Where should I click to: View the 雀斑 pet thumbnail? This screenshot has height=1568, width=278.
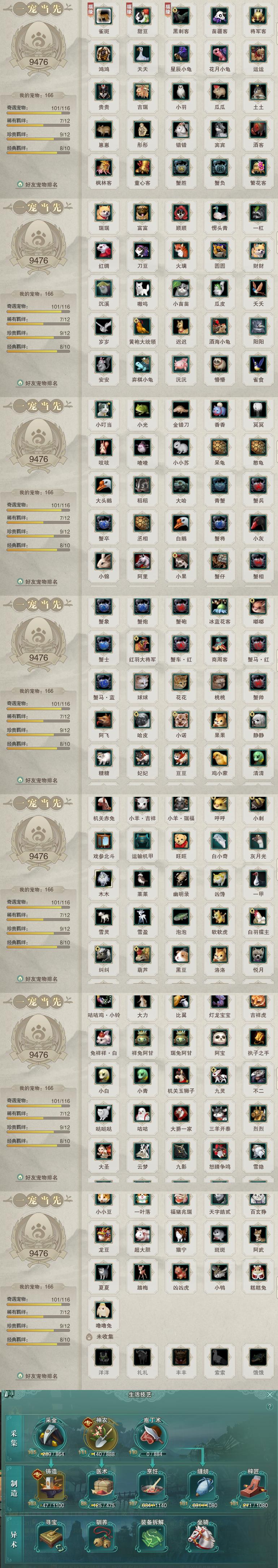104,17
